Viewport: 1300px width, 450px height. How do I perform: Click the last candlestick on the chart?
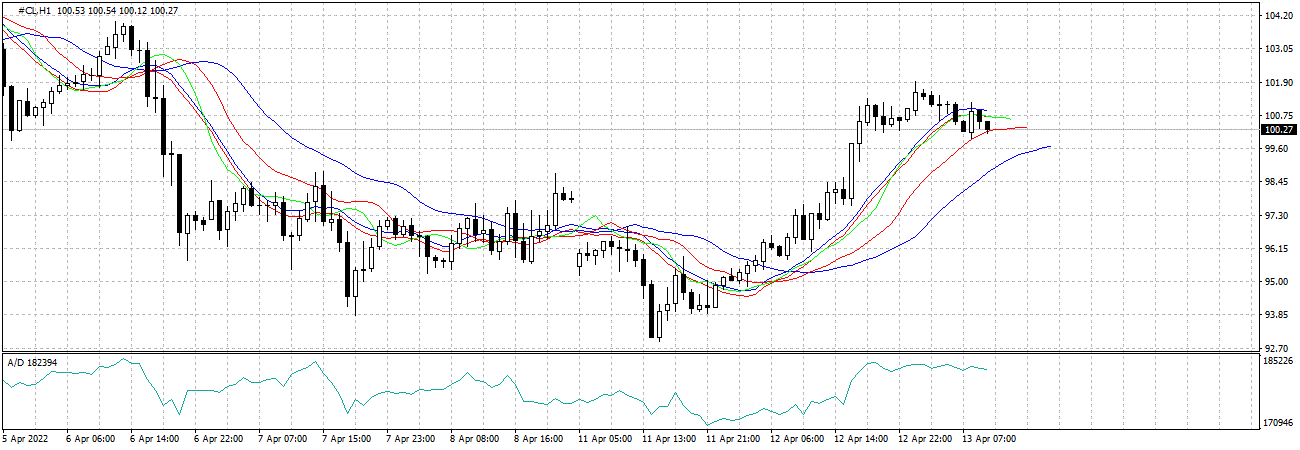988,125
